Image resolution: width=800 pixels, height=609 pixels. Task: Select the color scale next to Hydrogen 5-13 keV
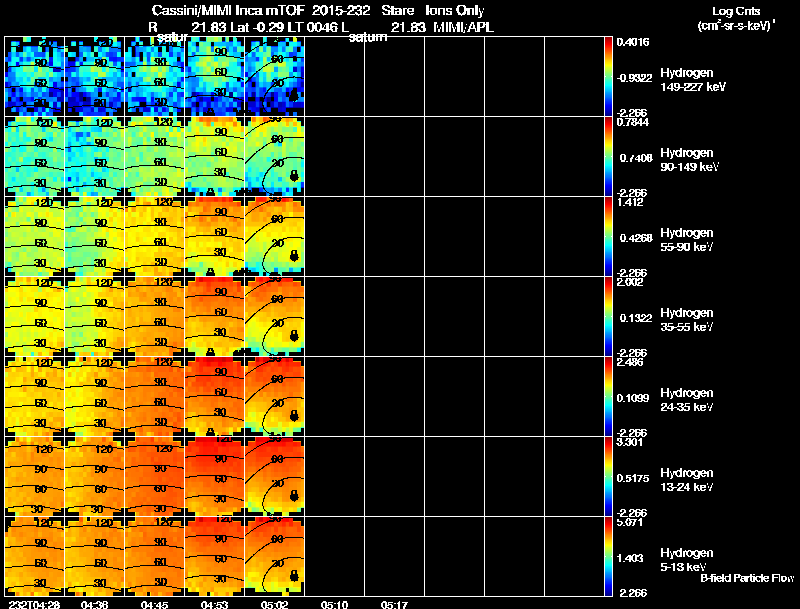(x=608, y=556)
